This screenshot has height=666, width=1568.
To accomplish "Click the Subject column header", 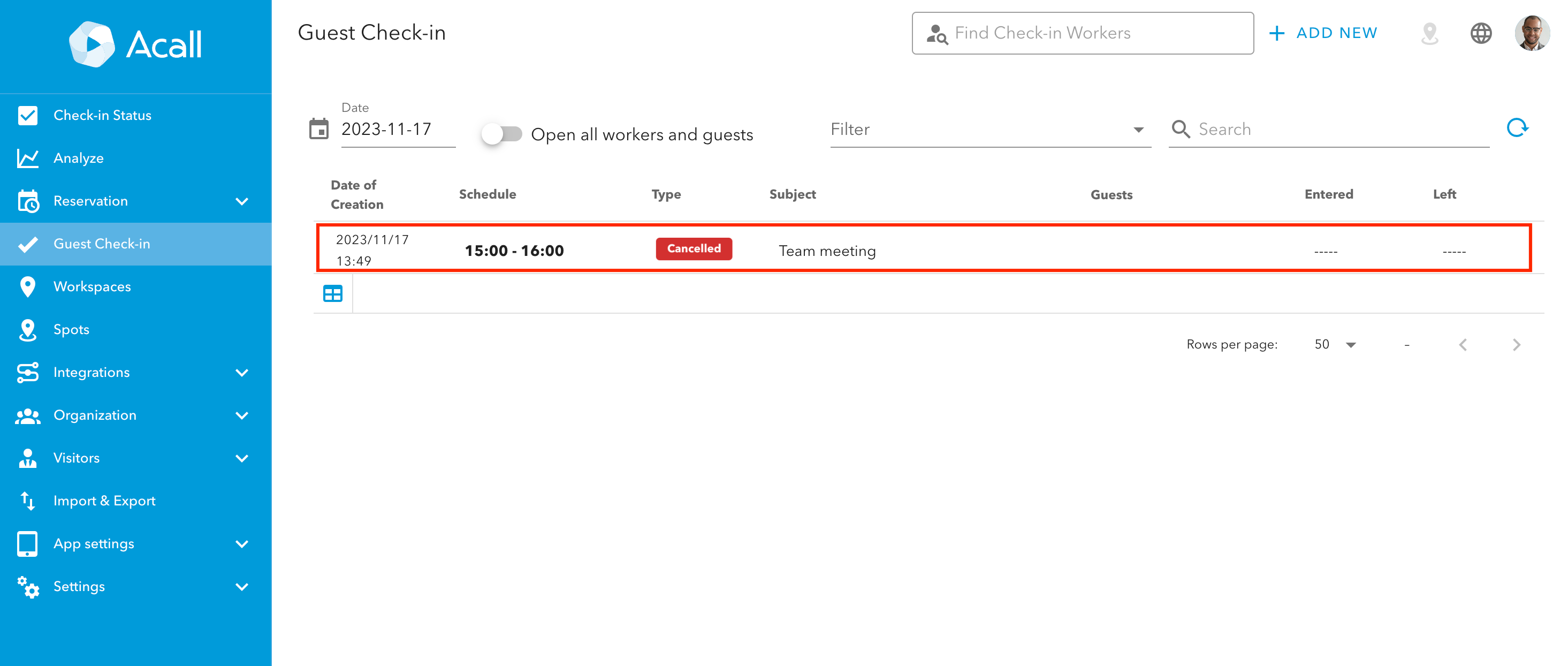I will click(x=792, y=194).
